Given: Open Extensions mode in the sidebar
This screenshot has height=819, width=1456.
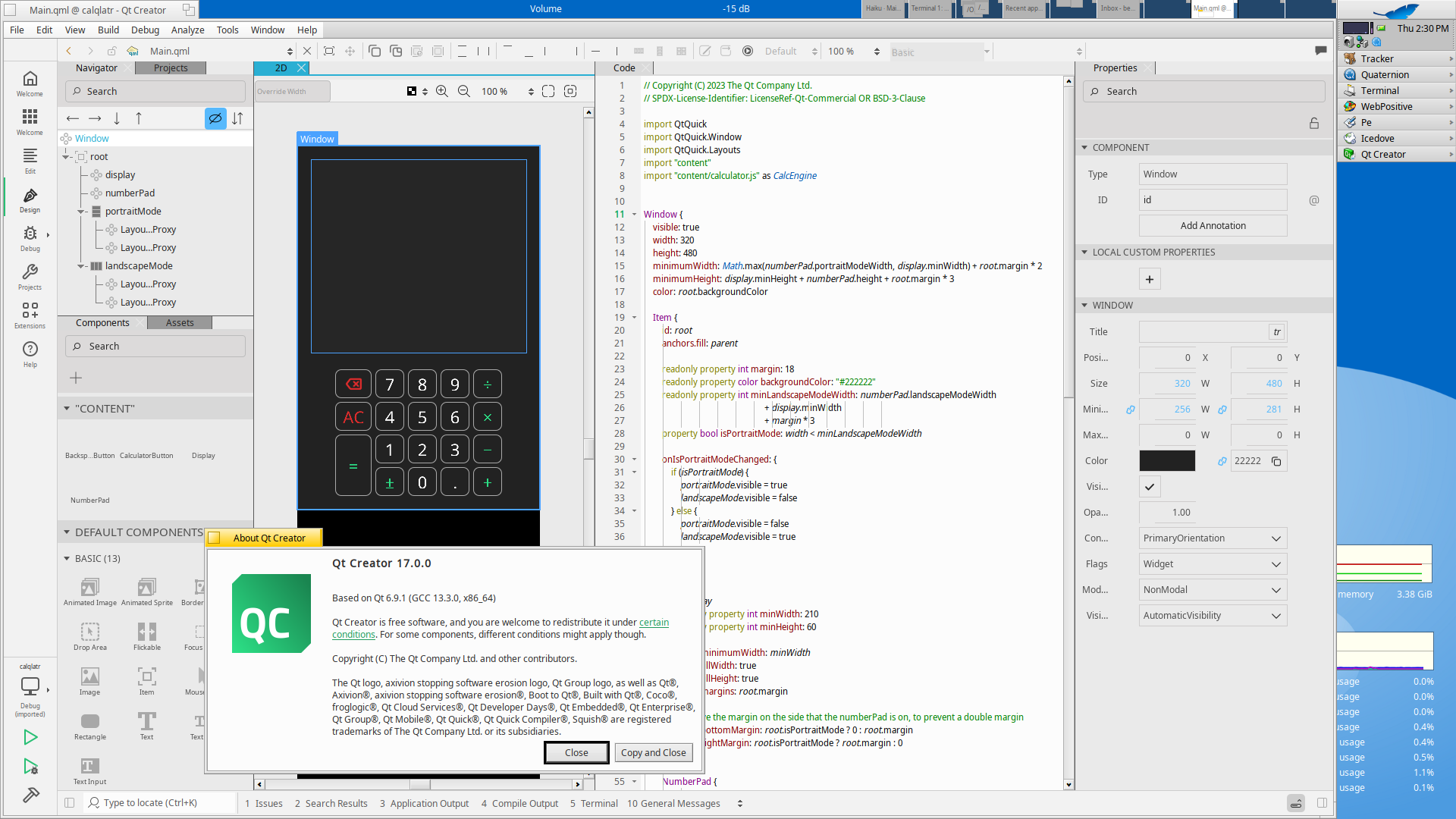Looking at the screenshot, I should [x=30, y=315].
